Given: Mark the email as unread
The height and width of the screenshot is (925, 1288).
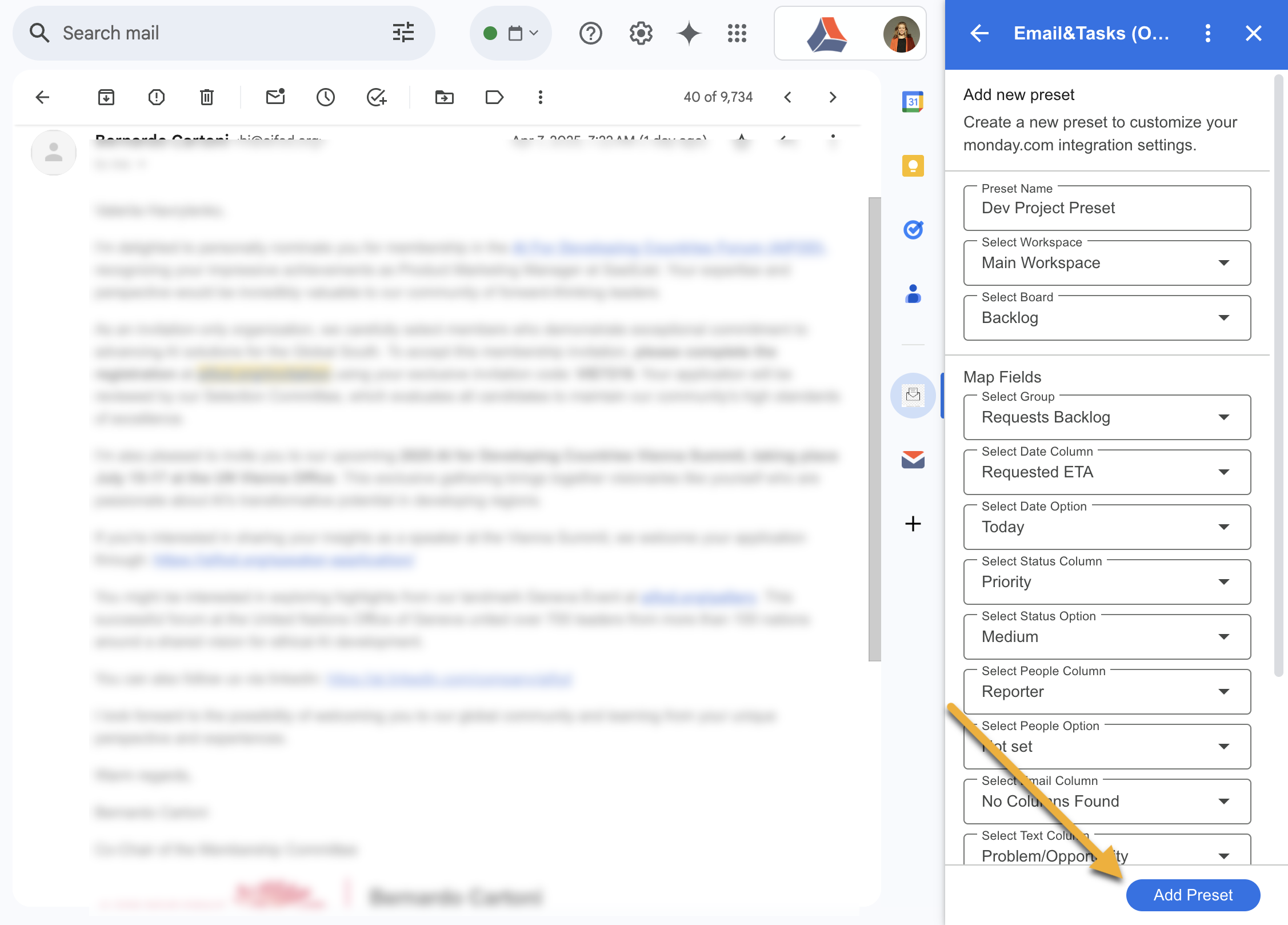Looking at the screenshot, I should [x=275, y=97].
